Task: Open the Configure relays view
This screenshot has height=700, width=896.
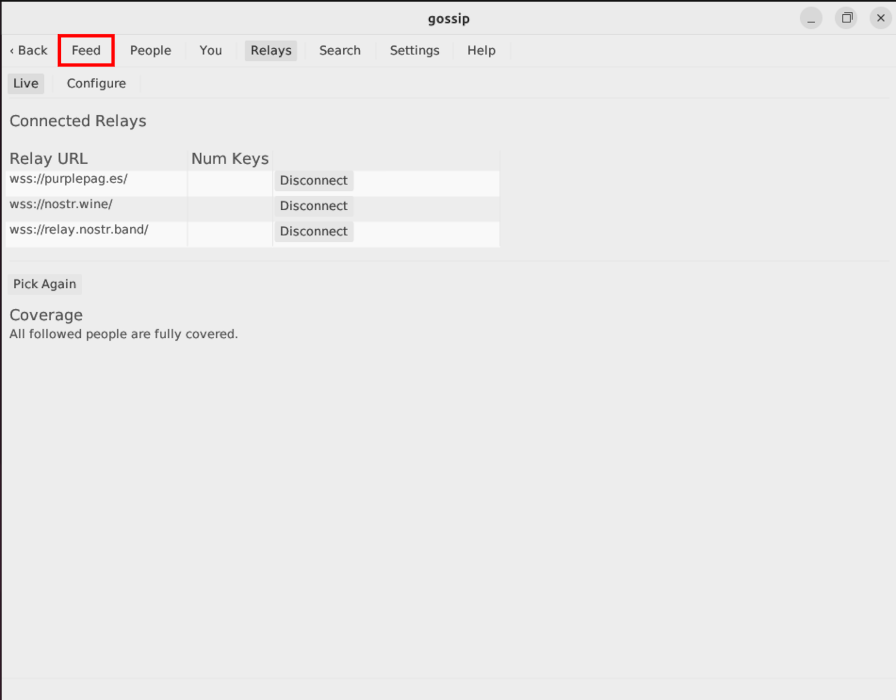Action: coord(95,83)
